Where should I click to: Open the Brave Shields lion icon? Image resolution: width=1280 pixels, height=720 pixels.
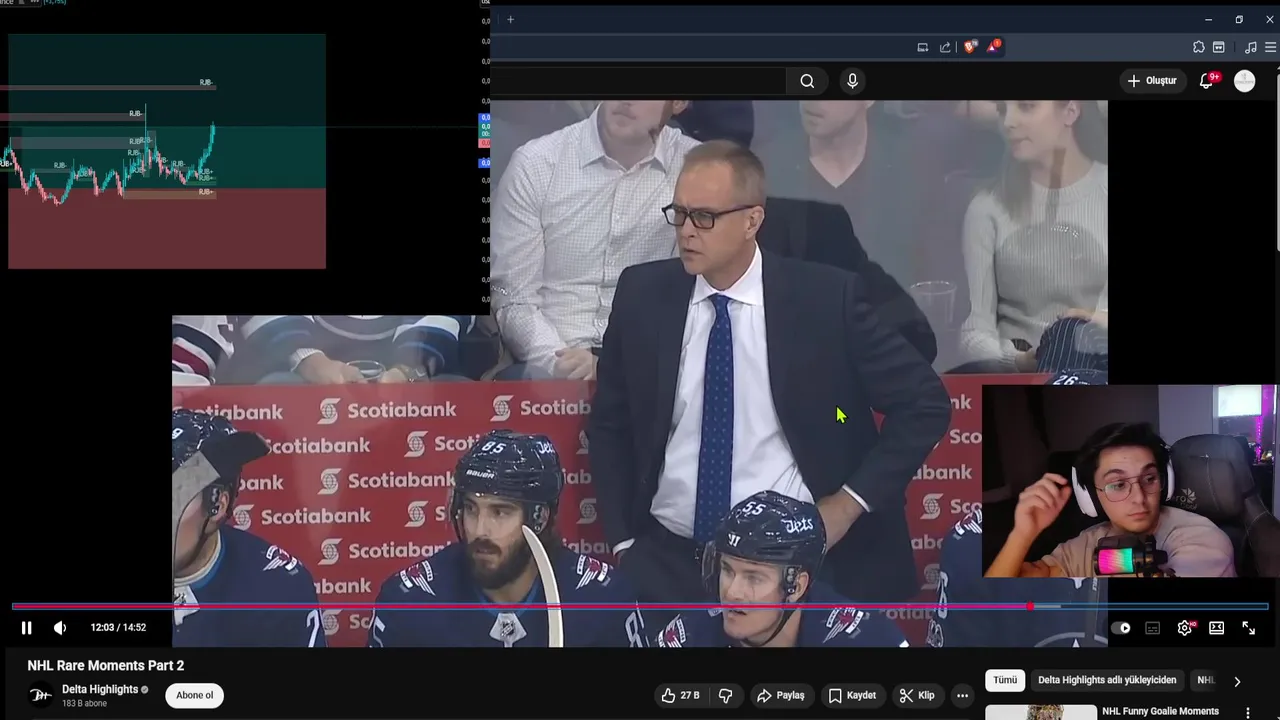click(970, 47)
